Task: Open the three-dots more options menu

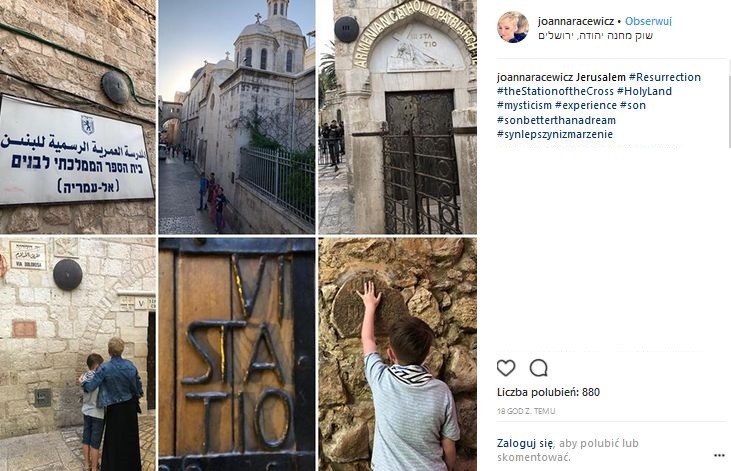Action: (719, 455)
